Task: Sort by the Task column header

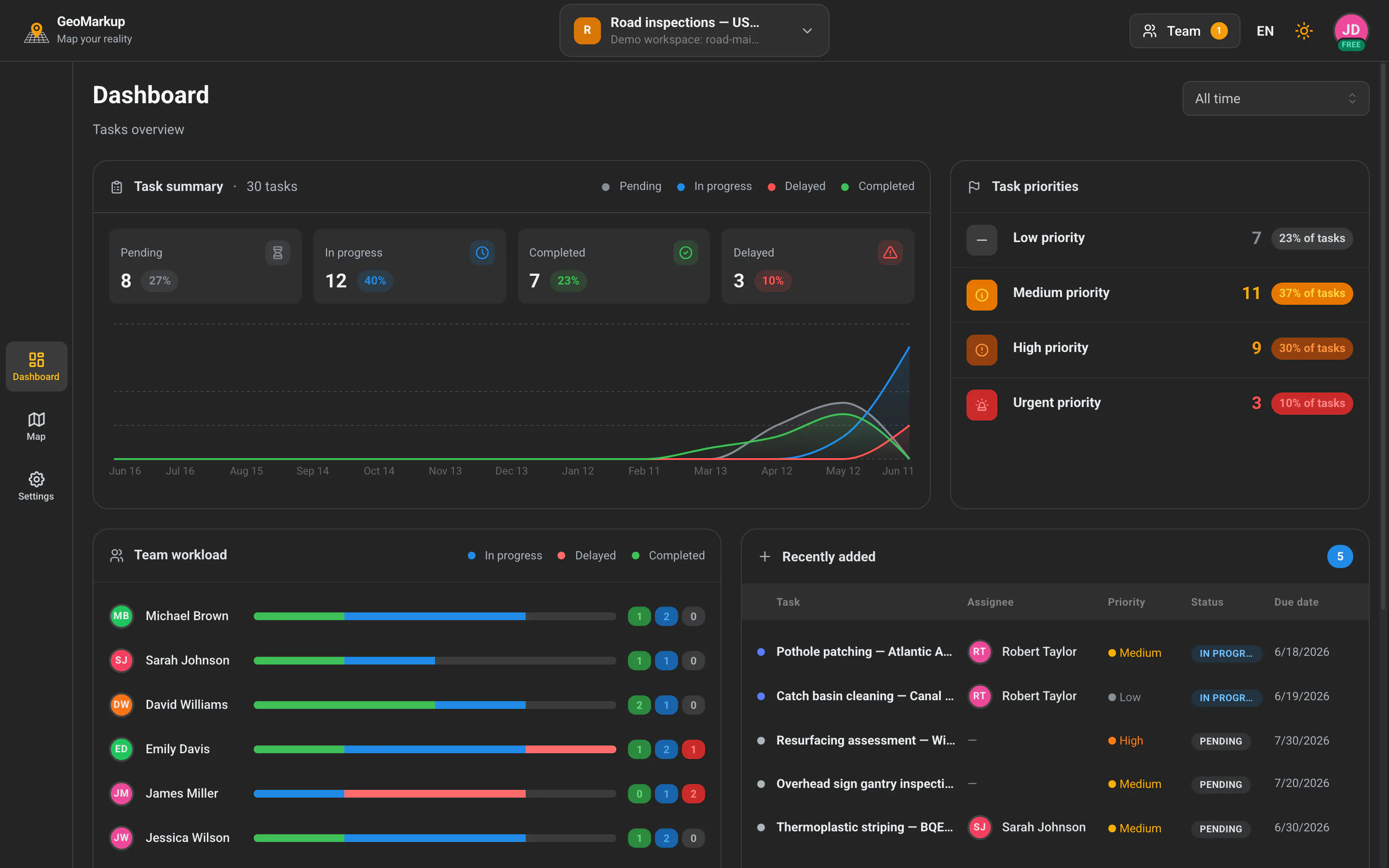Action: pos(788,602)
